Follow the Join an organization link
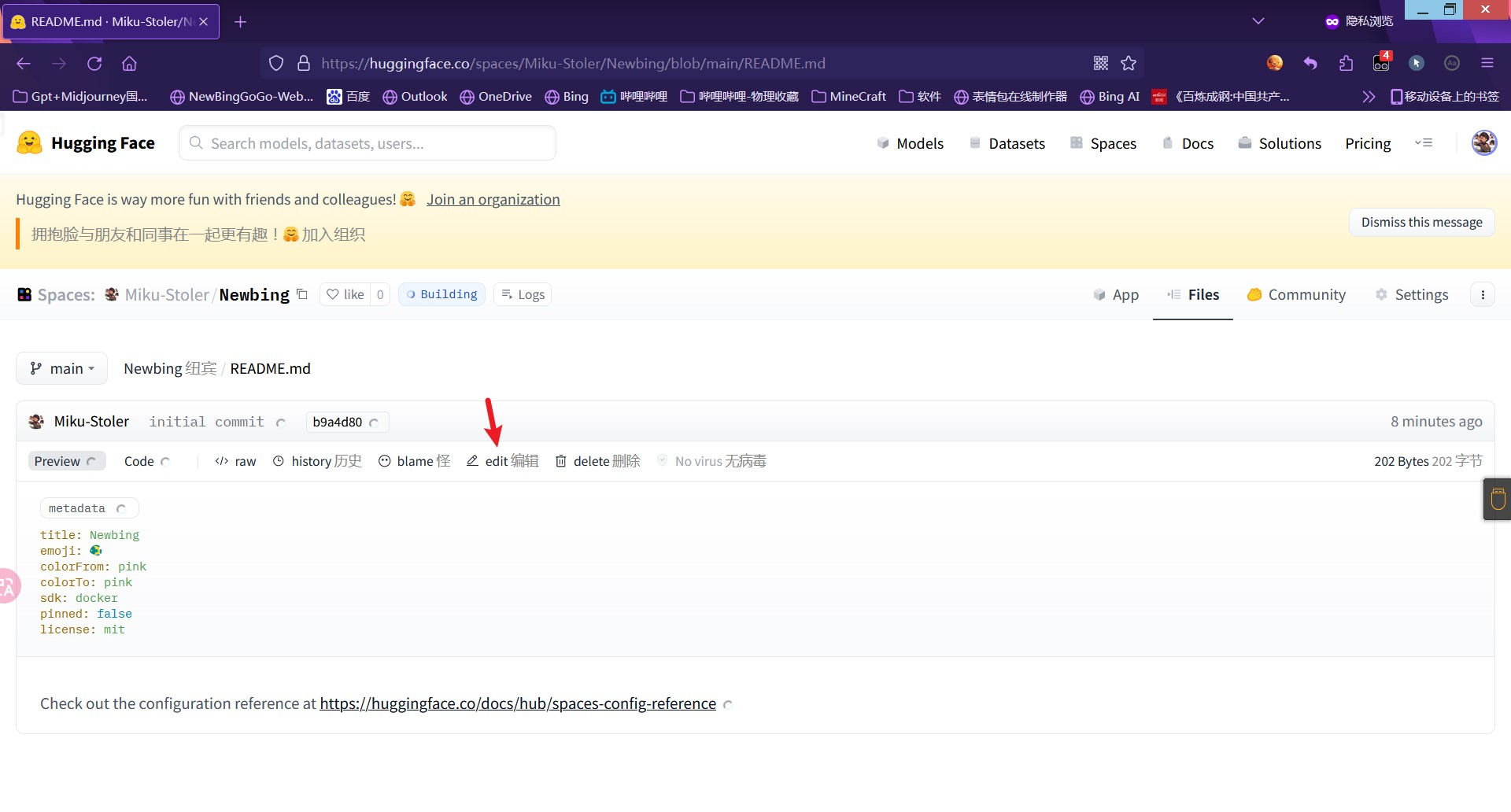 pos(493,200)
